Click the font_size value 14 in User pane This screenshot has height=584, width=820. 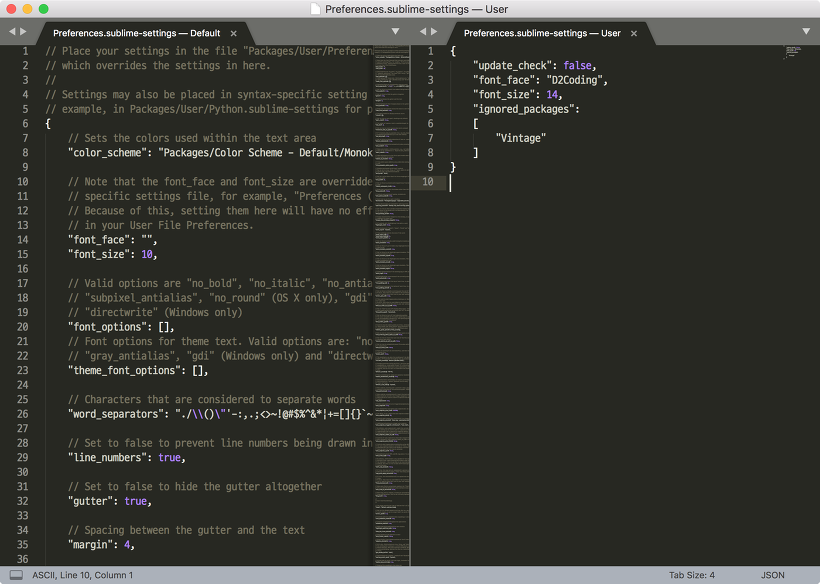coord(552,95)
